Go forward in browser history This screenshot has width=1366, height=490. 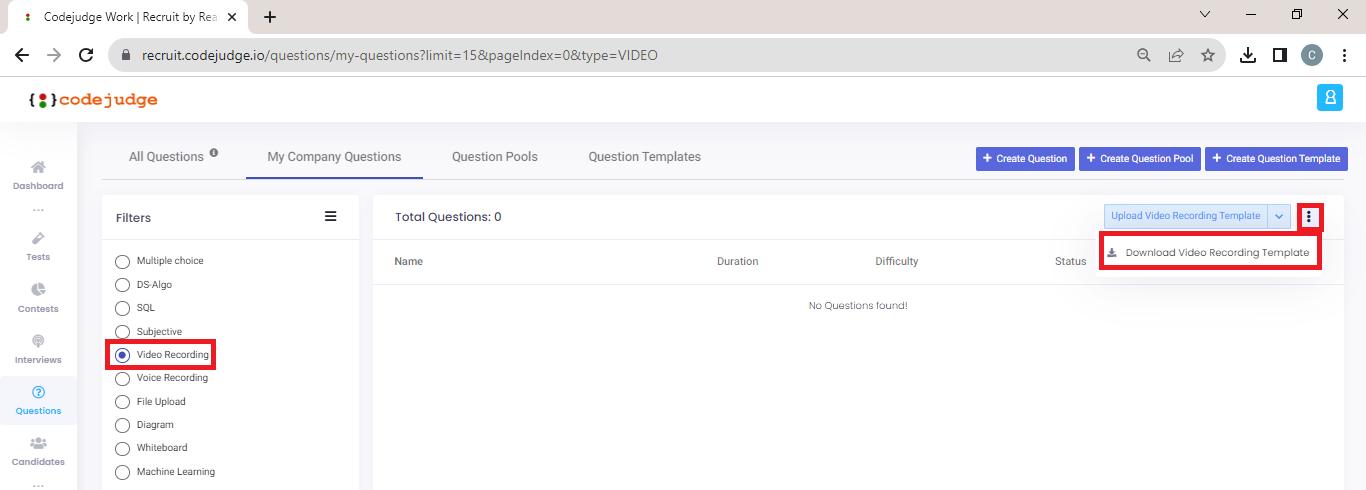click(54, 55)
